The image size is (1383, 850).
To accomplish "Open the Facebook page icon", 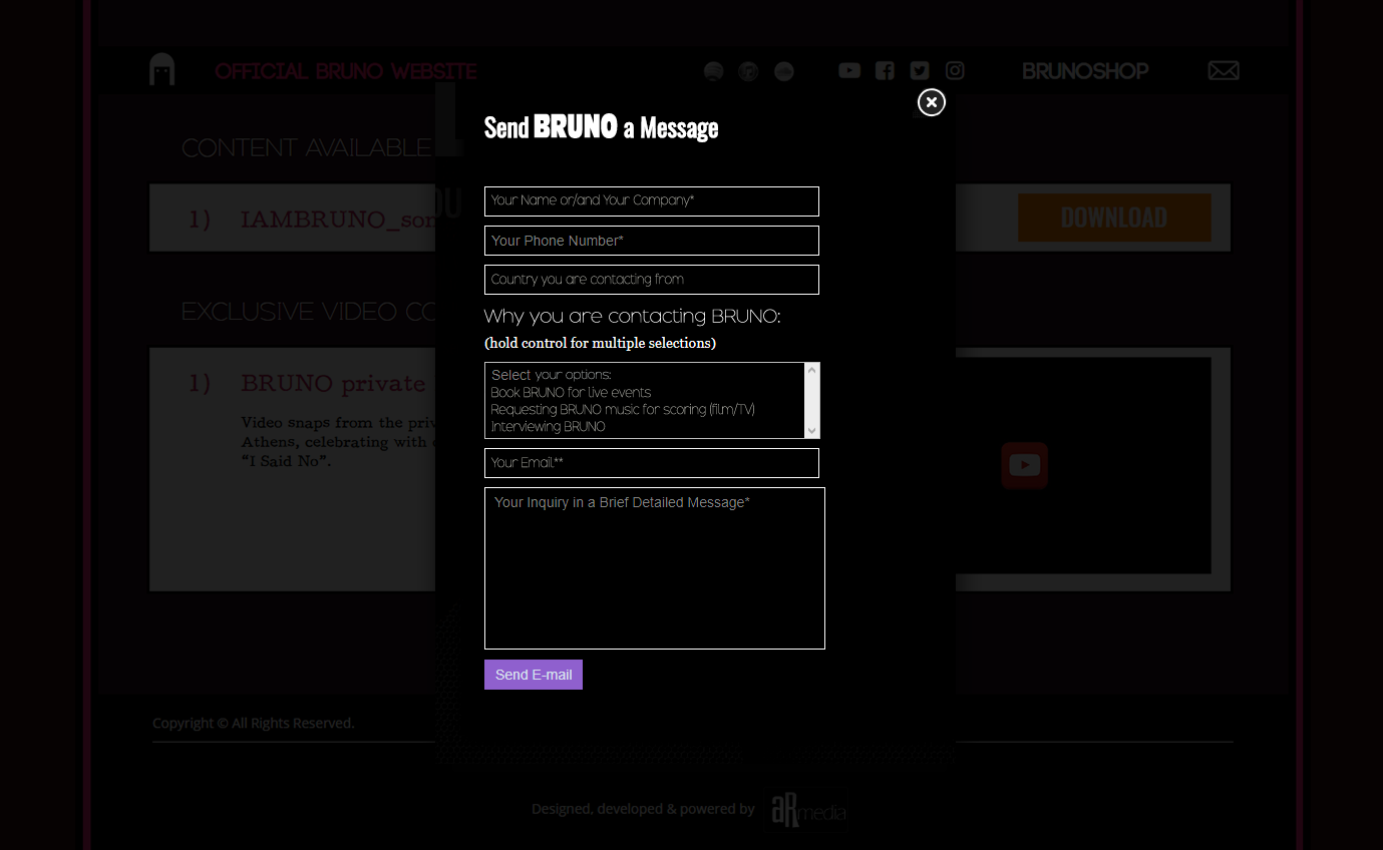I will click(884, 70).
